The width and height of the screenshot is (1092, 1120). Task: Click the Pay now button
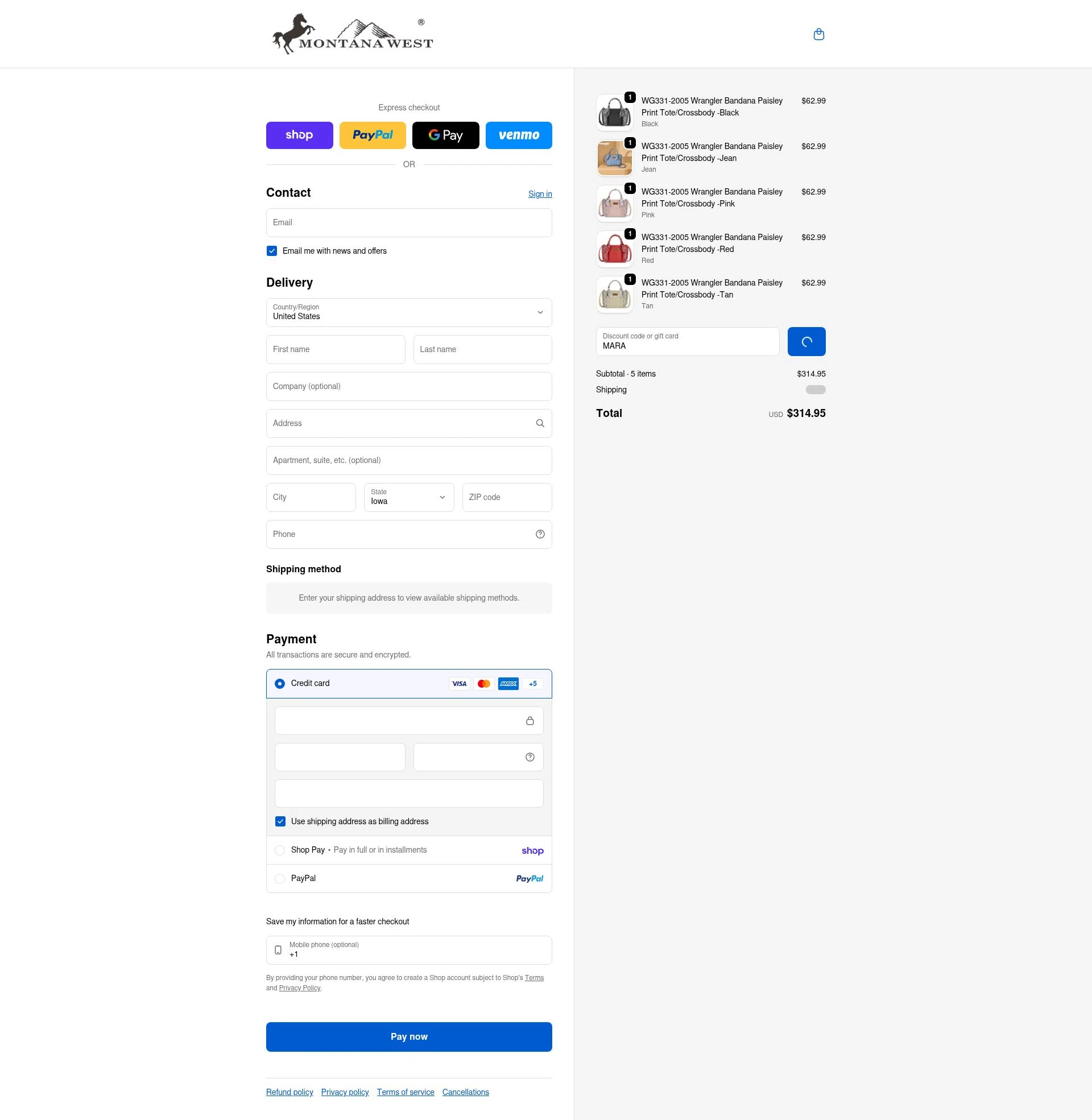click(408, 1036)
